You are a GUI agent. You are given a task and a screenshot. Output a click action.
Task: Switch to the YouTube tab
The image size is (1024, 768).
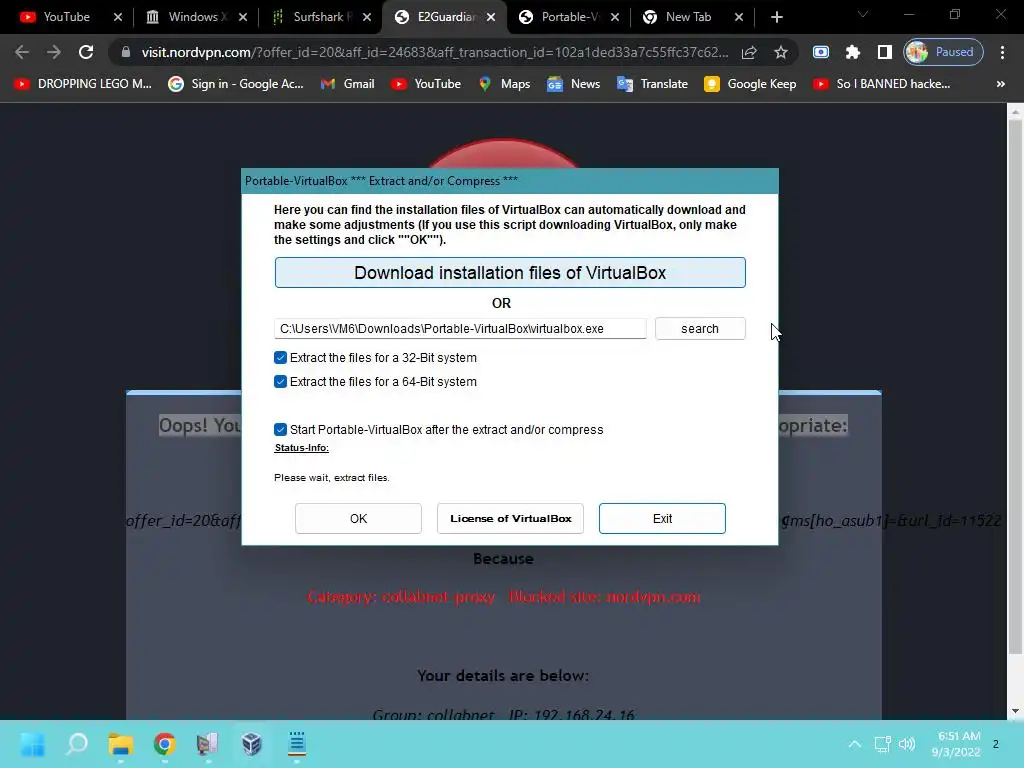(x=65, y=17)
